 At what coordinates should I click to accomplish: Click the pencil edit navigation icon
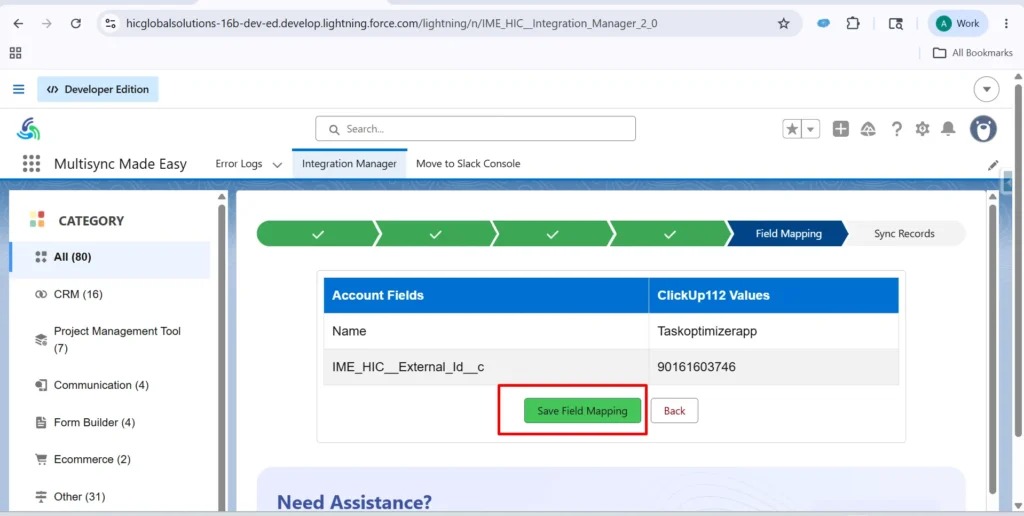(993, 165)
